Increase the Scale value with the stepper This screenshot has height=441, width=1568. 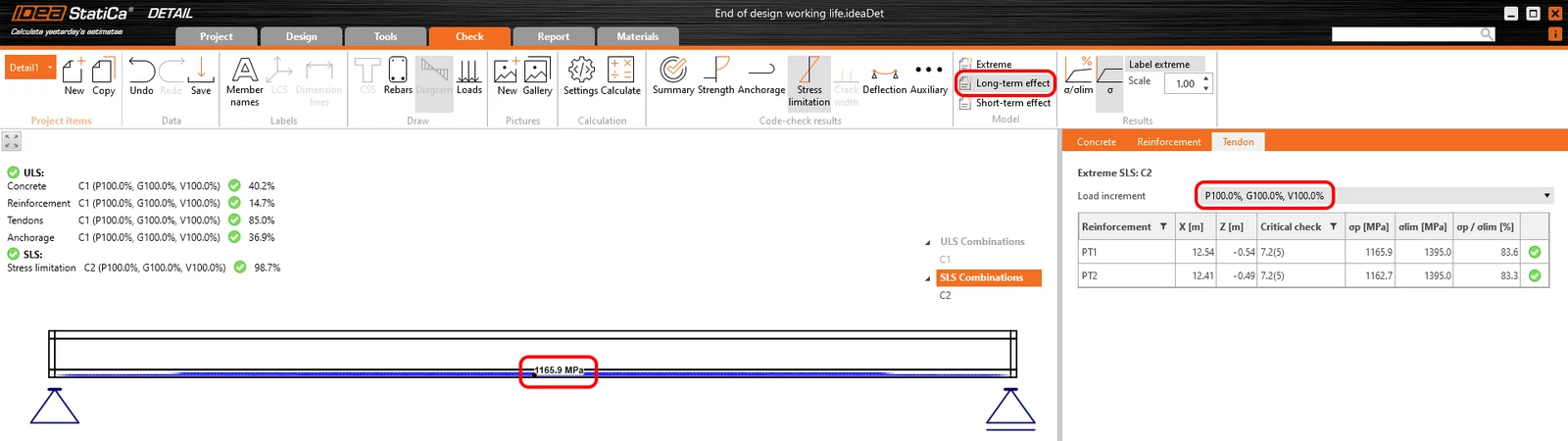pos(1206,78)
